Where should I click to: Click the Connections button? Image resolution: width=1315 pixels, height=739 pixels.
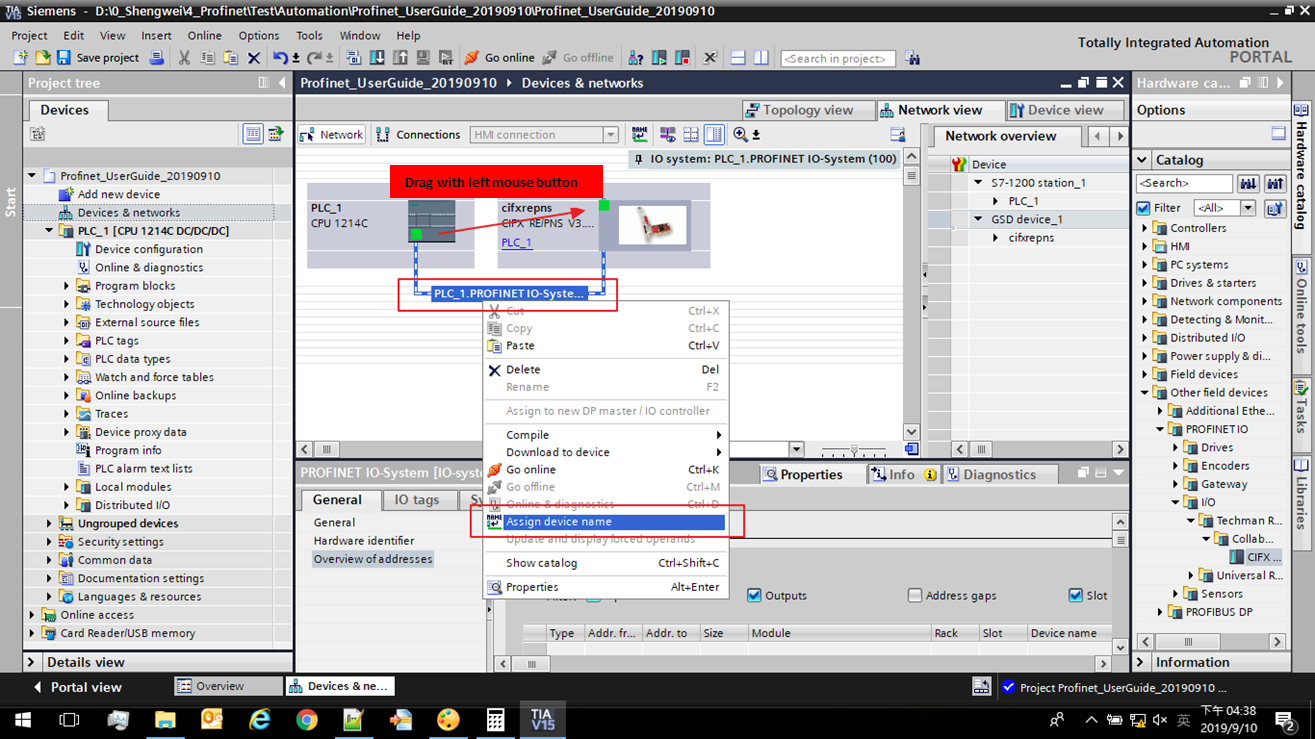click(x=418, y=134)
